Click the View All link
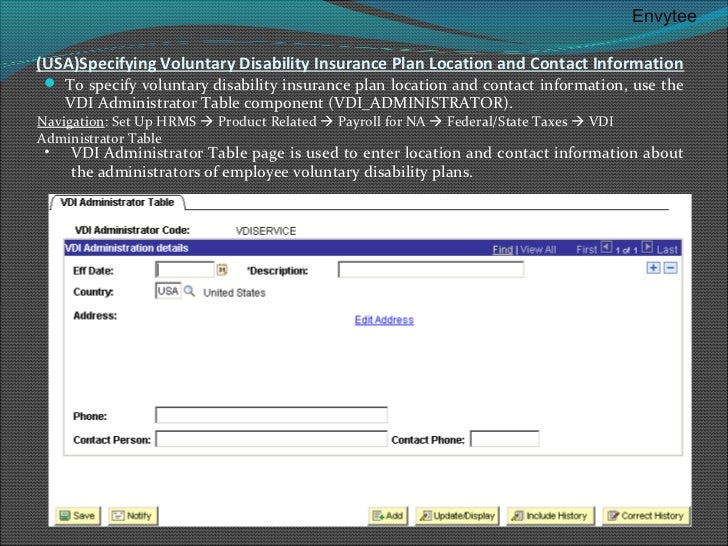This screenshot has width=728, height=546. click(x=538, y=250)
